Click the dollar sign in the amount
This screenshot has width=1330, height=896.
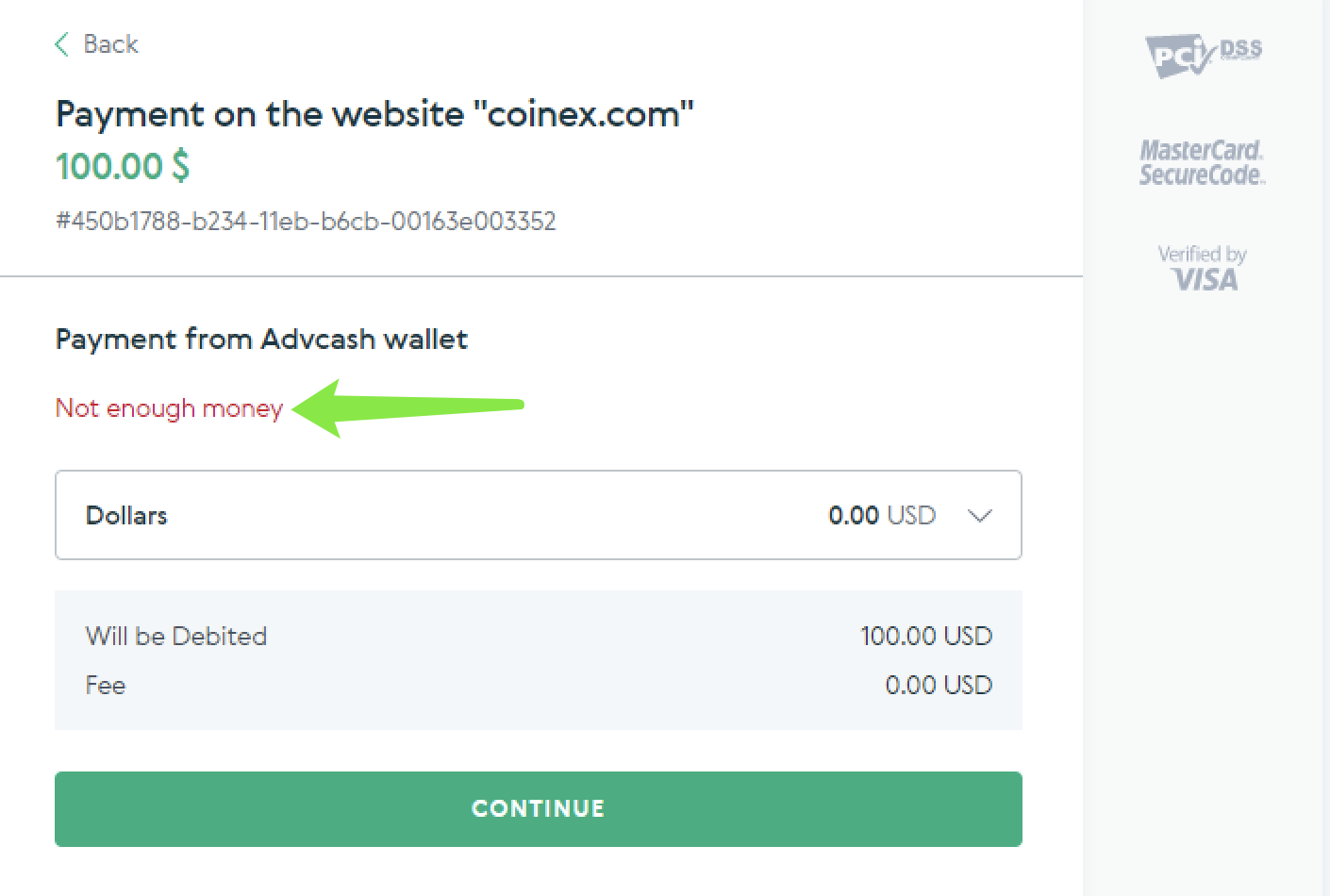click(x=180, y=166)
